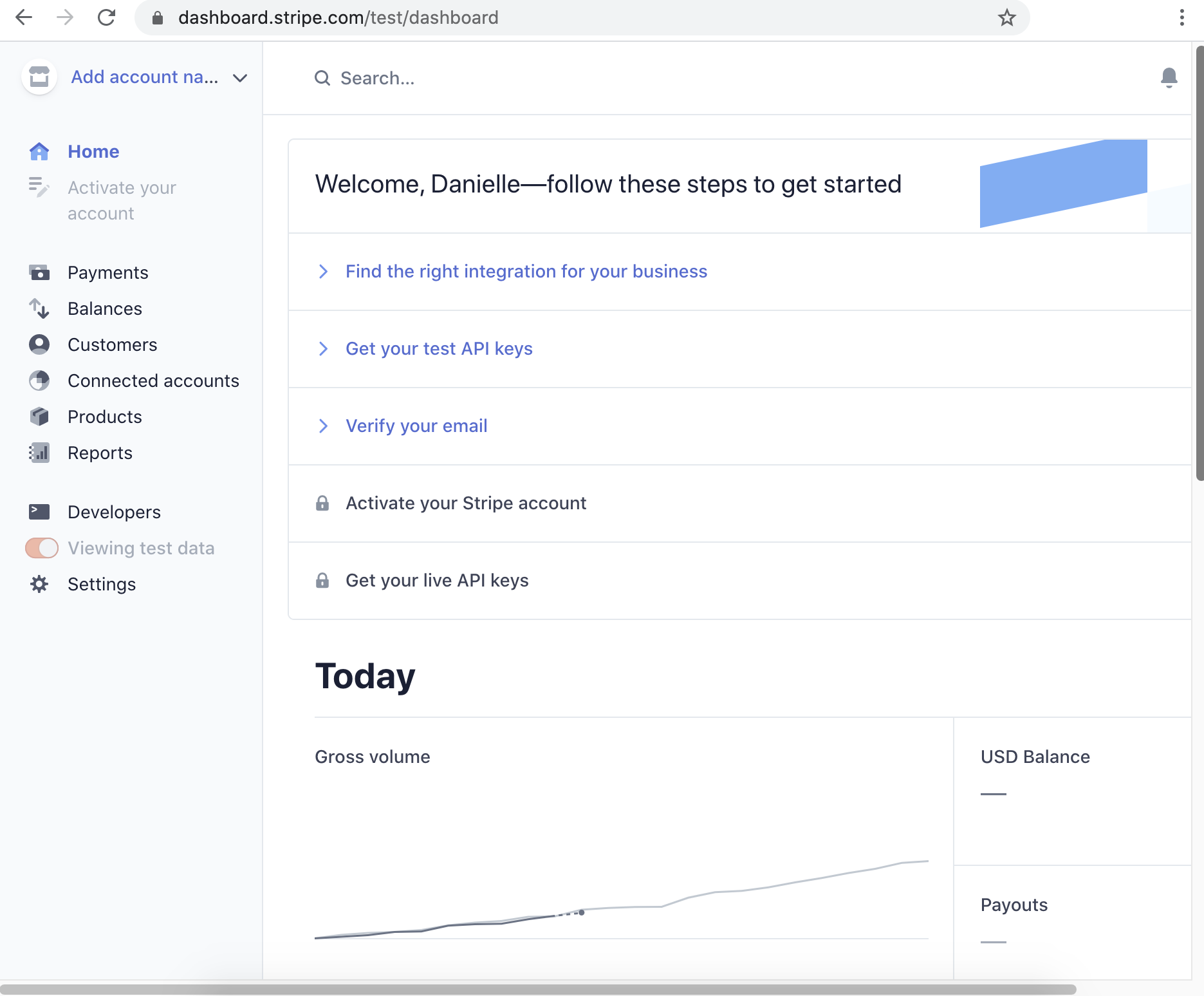Open Products in the sidebar
This screenshot has width=1204, height=996.
point(105,417)
